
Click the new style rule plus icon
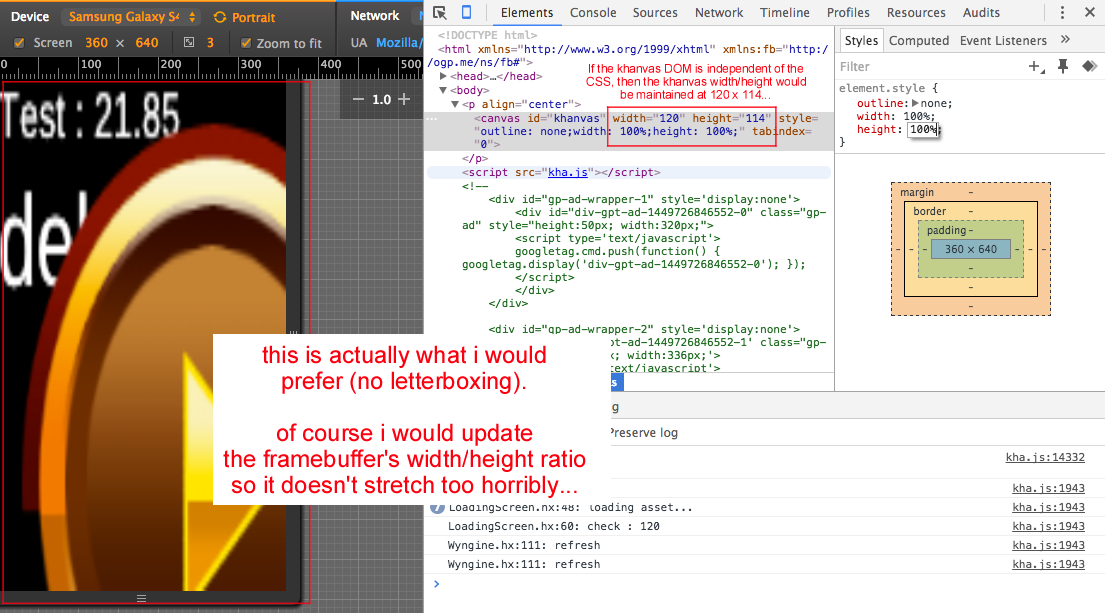[x=1035, y=66]
